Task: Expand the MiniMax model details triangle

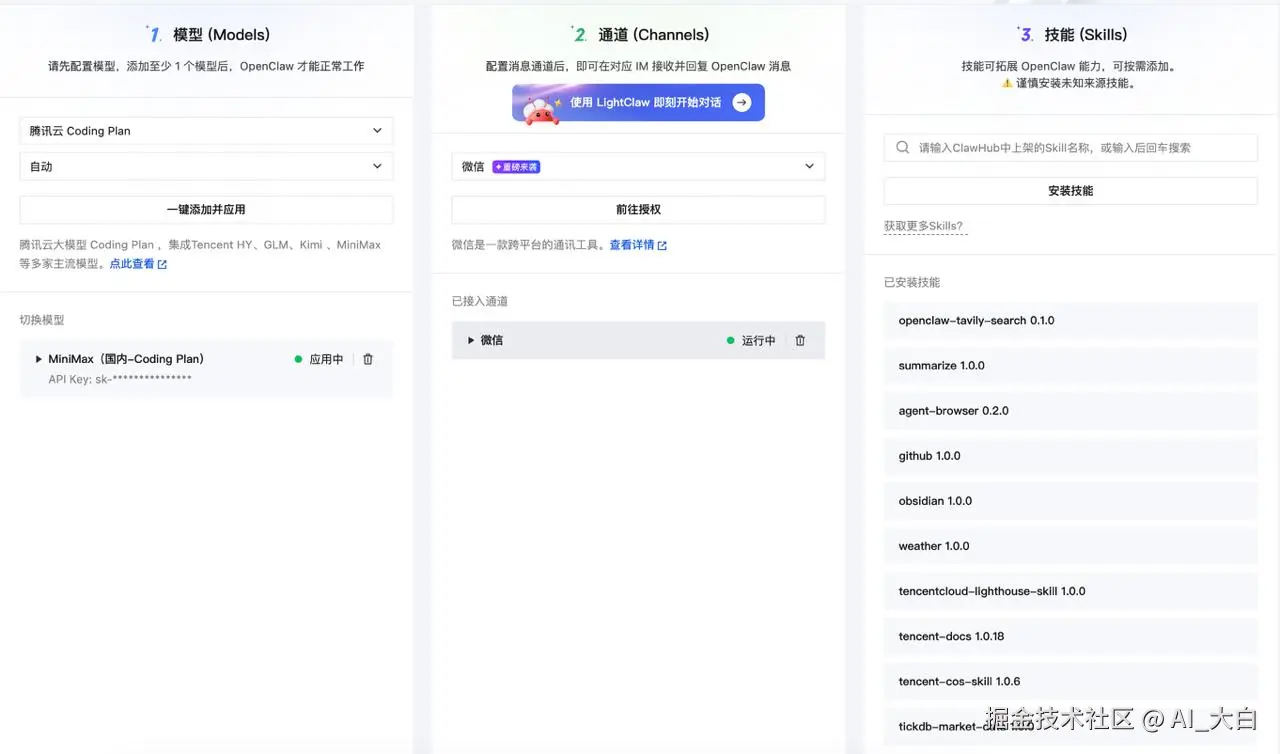Action: (x=39, y=359)
